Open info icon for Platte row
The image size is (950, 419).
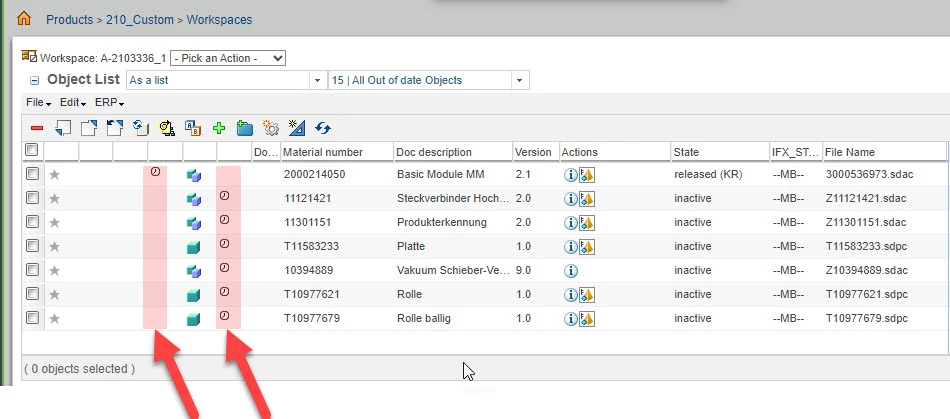click(570, 246)
